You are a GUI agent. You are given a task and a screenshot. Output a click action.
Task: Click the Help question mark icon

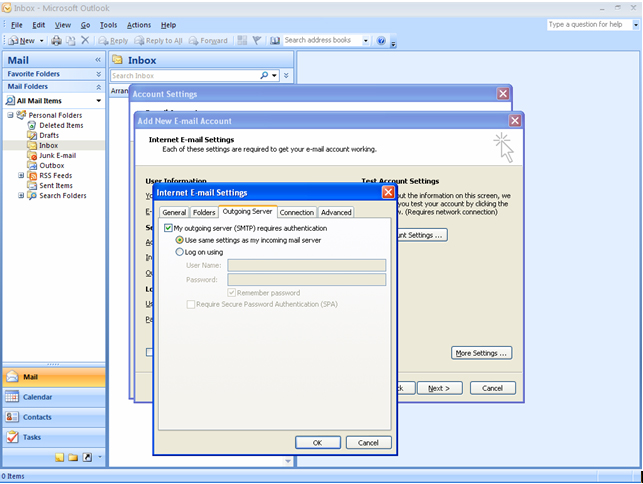[381, 41]
